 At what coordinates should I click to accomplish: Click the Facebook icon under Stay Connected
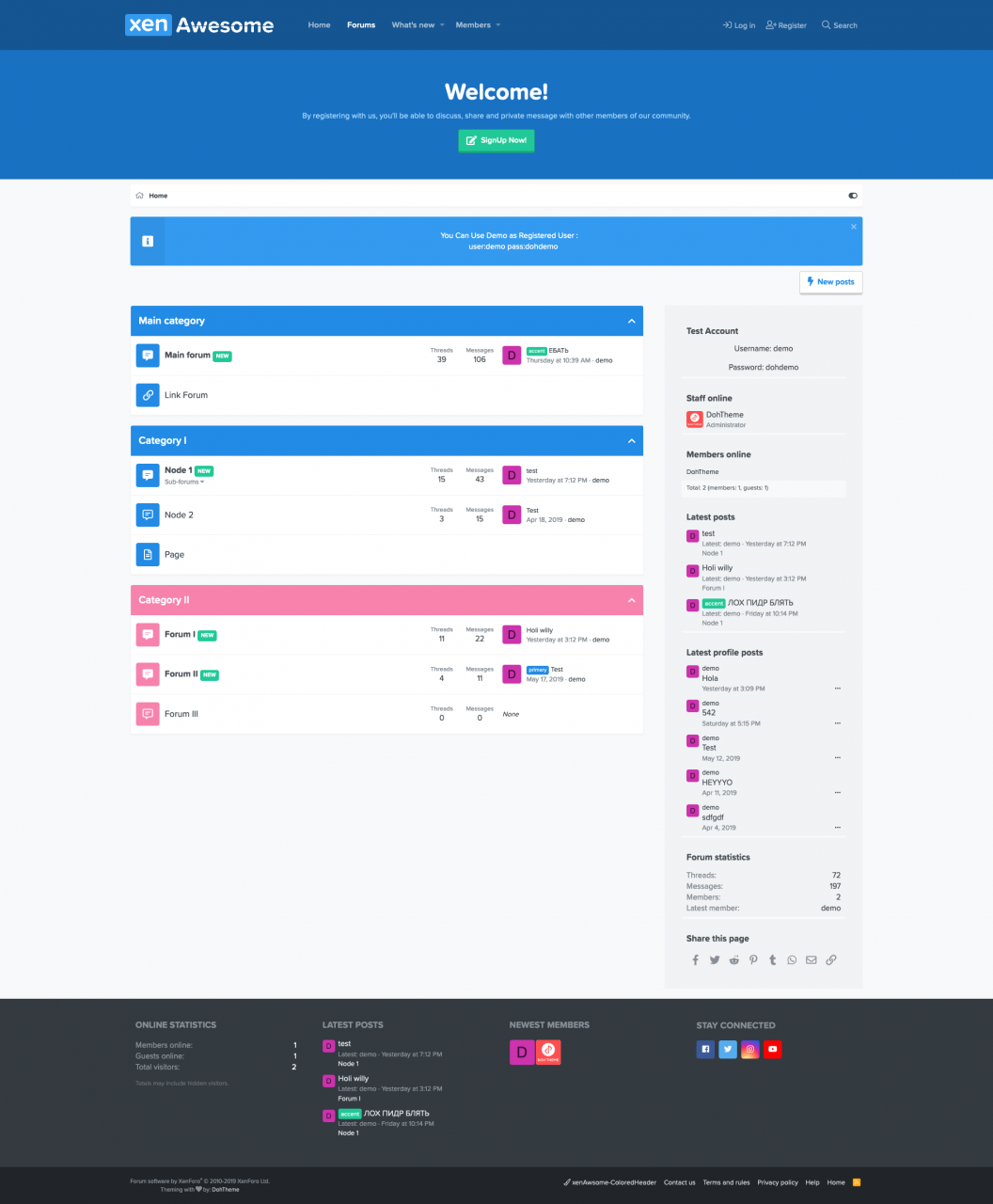705,1050
